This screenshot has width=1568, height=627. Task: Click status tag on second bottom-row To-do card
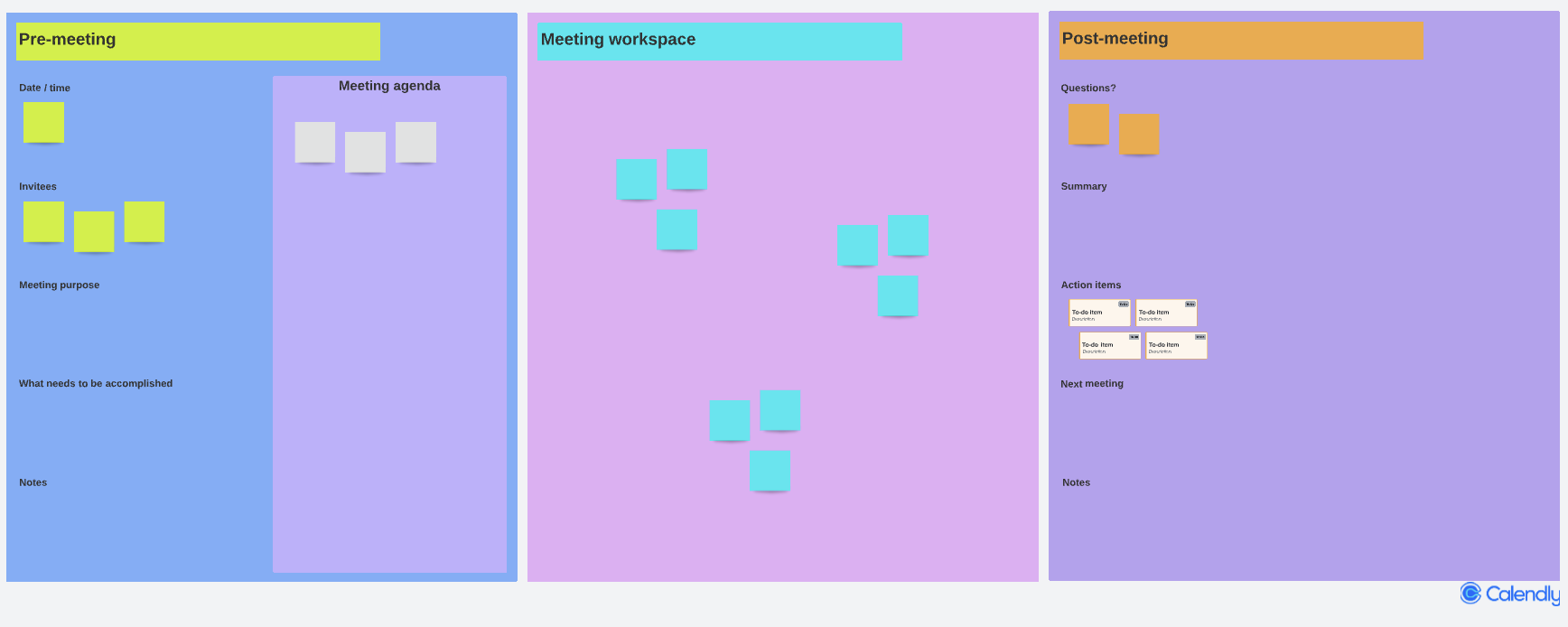[x=1200, y=337]
